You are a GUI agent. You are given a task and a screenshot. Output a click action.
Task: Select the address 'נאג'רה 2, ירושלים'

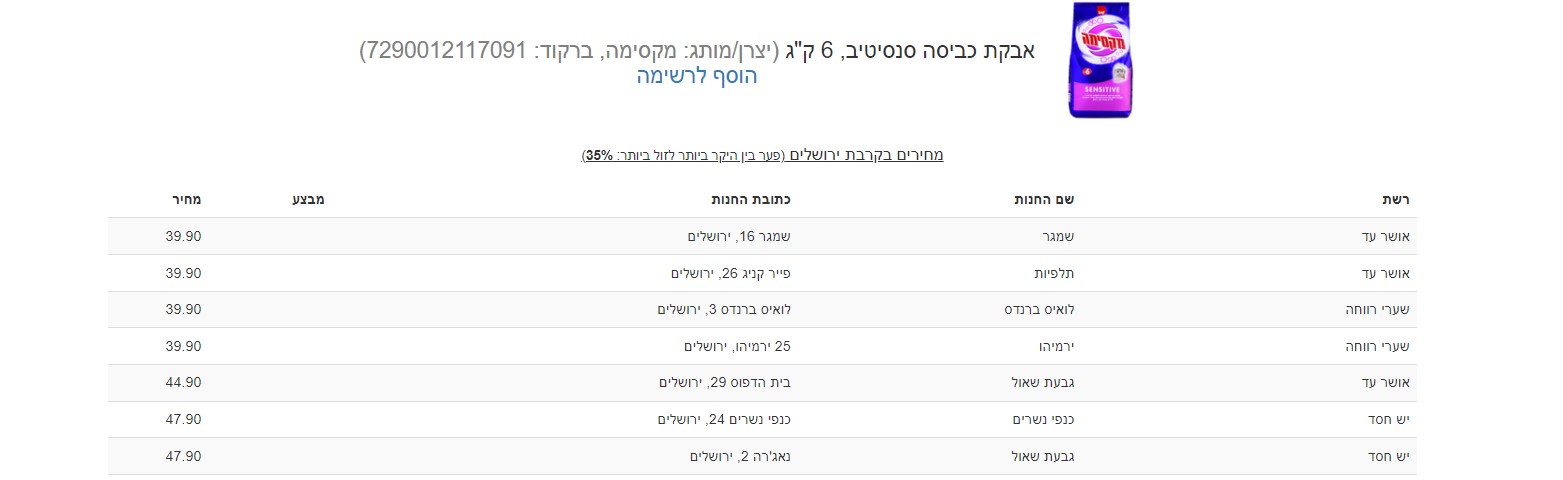740,456
